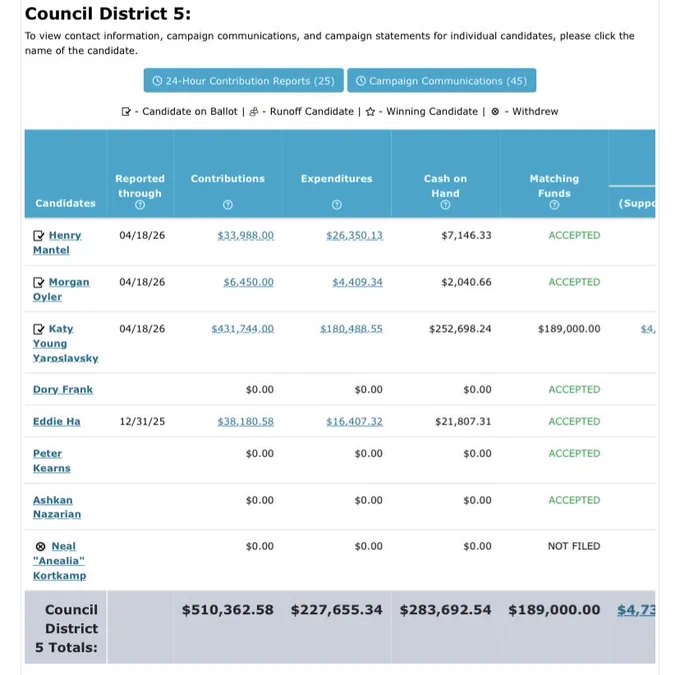Click help icon under Expenditures header
This screenshot has width=680, height=675.
tap(337, 205)
